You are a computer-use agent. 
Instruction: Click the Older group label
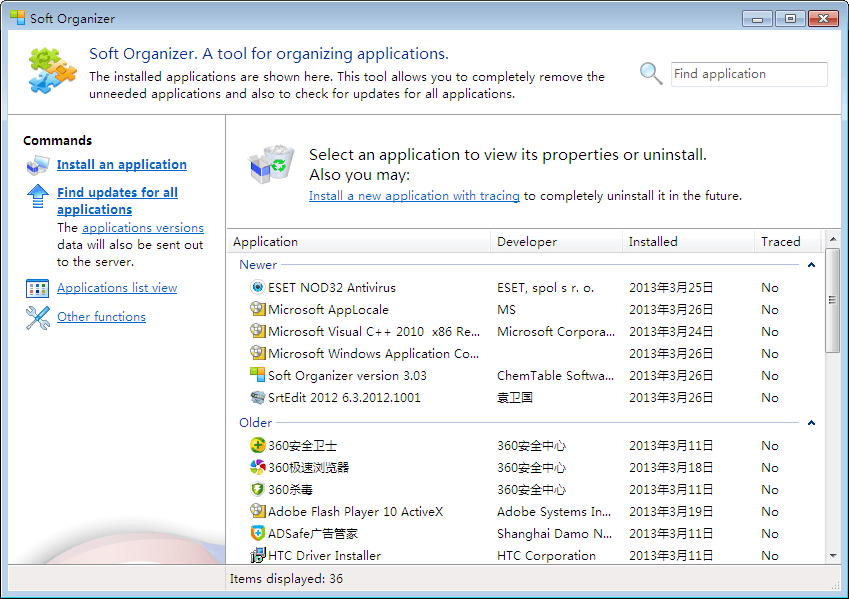(255, 422)
